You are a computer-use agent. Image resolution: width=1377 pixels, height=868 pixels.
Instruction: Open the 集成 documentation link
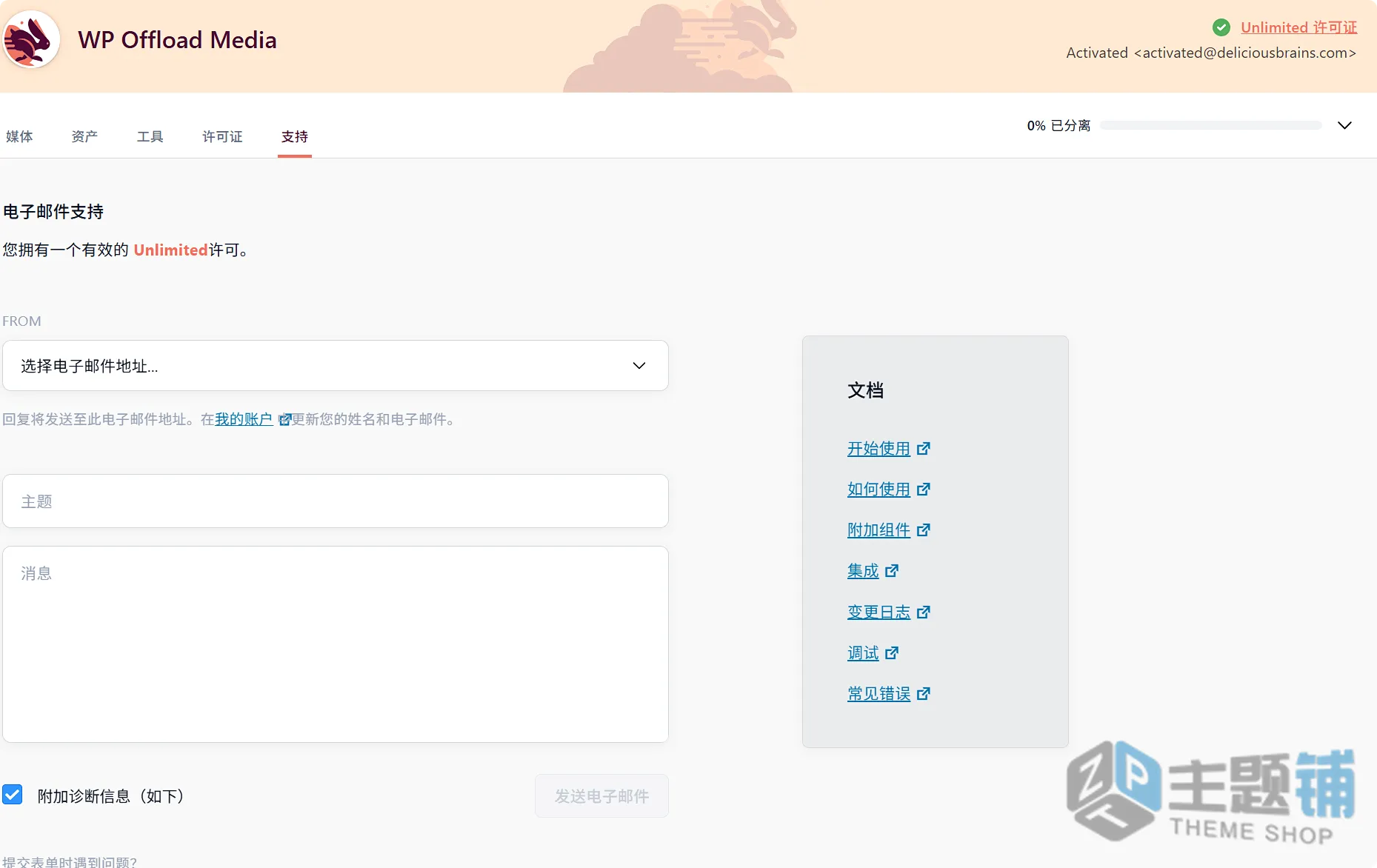863,570
